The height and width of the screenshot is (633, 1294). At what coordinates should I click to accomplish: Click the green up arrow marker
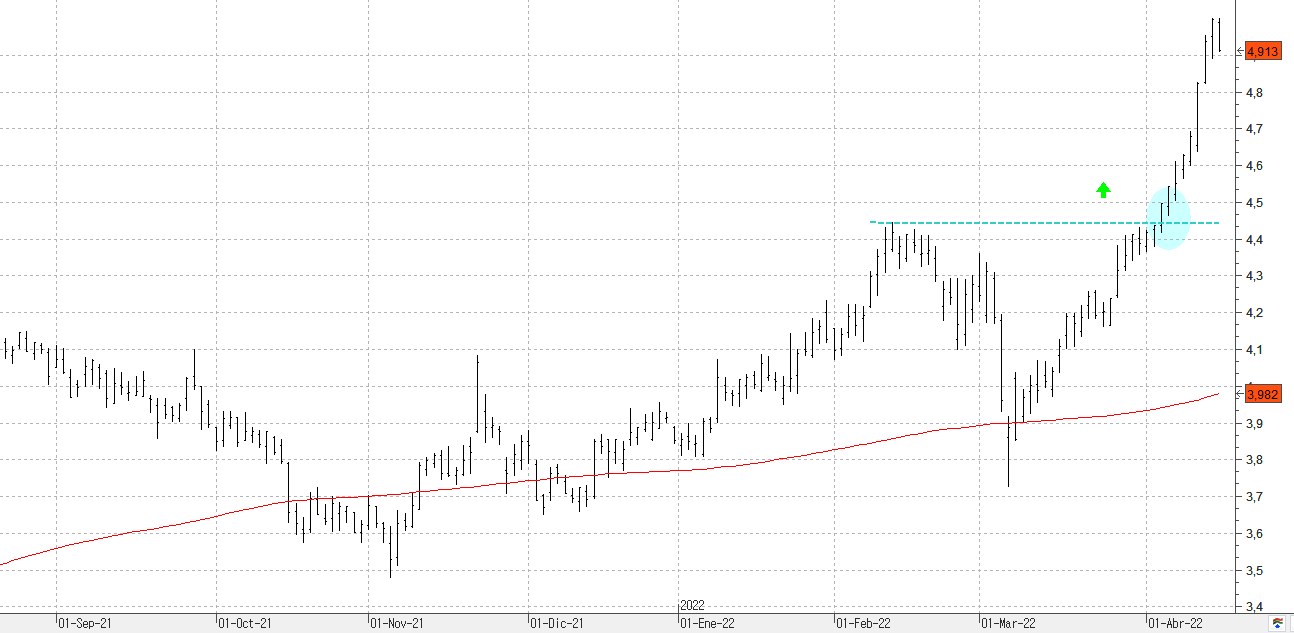tap(1103, 190)
